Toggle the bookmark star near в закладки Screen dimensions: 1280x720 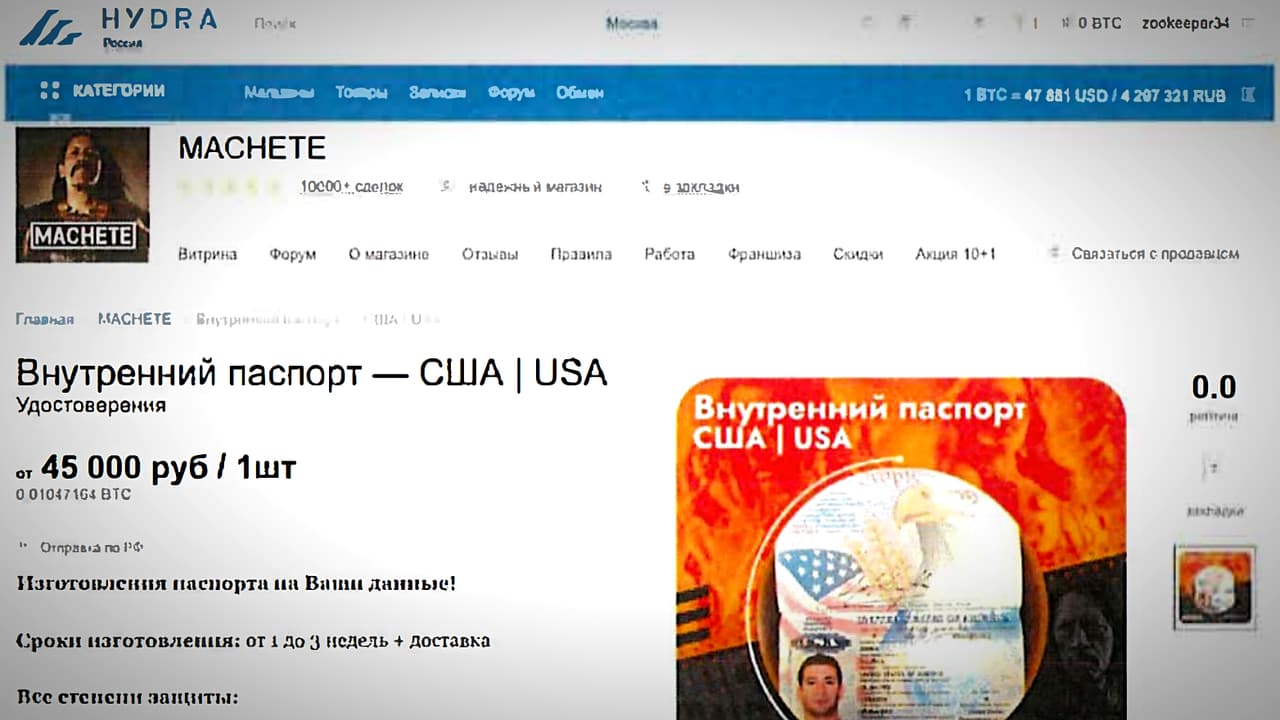(x=647, y=186)
